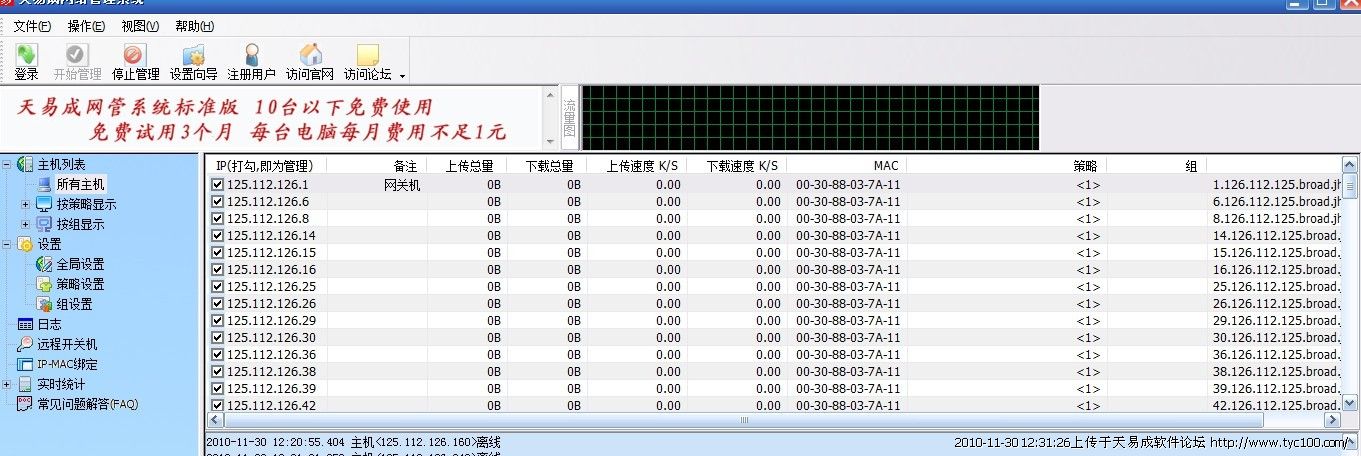Select row 125.112.126.42
This screenshot has width=1361, height=456.
click(773, 405)
